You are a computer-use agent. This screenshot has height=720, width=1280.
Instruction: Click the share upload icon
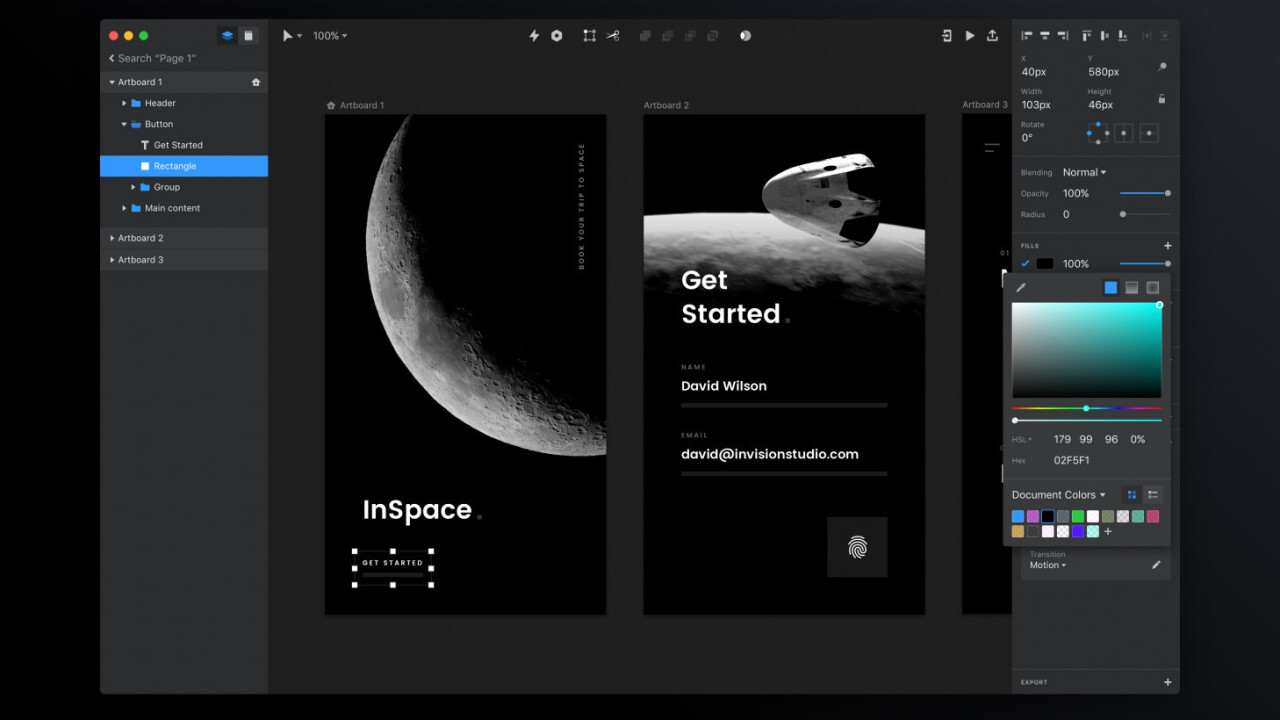pyautogui.click(x=992, y=36)
